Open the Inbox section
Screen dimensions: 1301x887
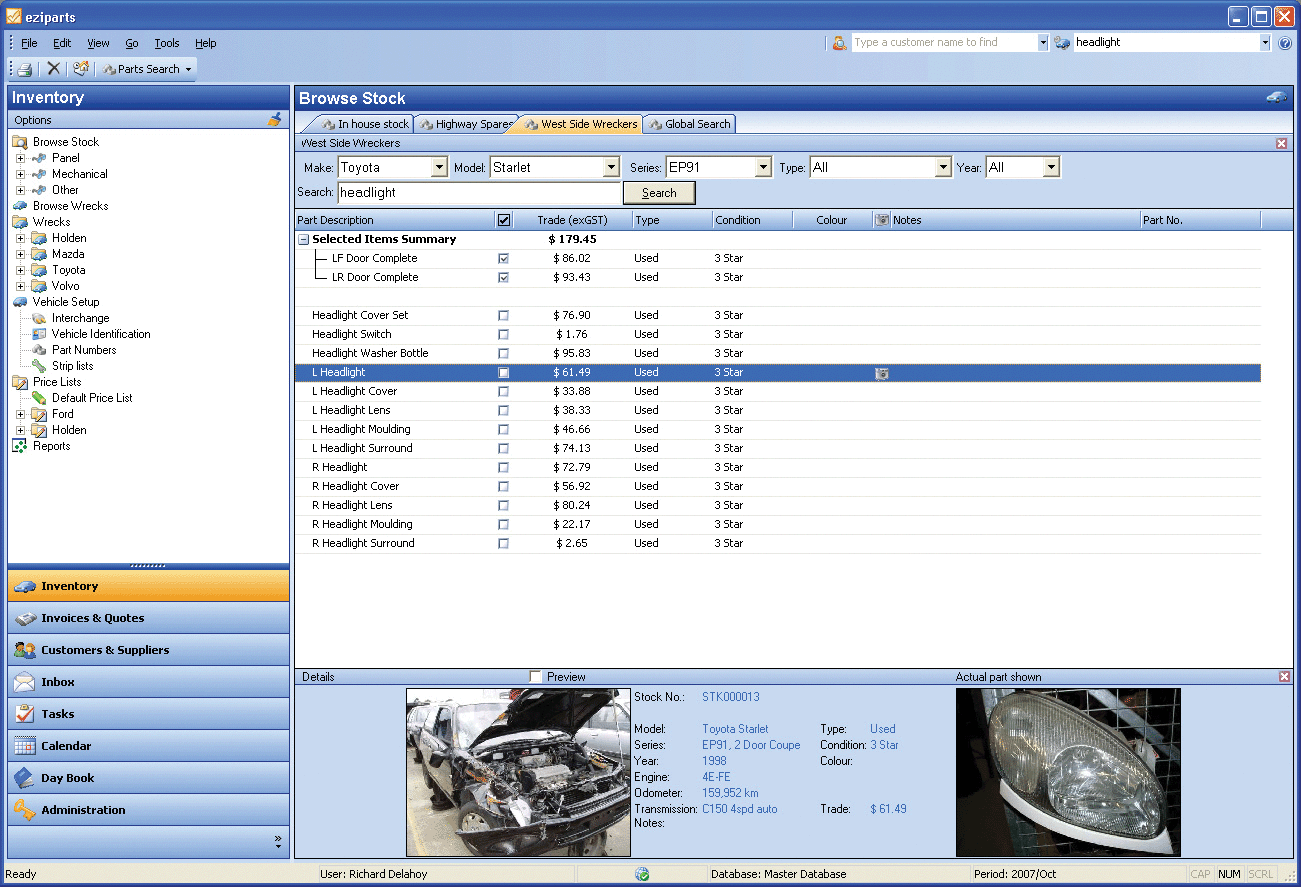(148, 682)
